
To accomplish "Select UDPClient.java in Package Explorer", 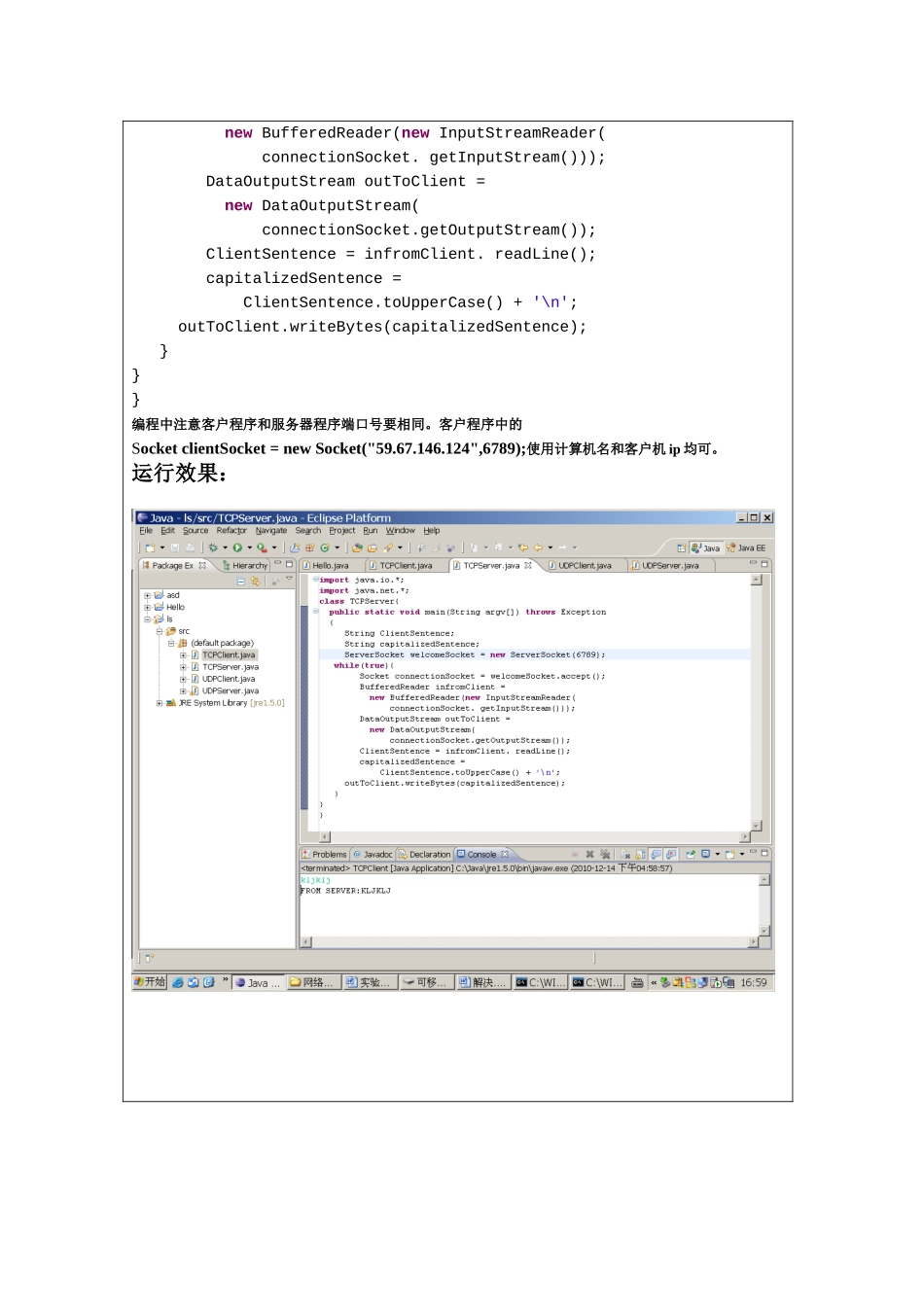I will [x=229, y=679].
